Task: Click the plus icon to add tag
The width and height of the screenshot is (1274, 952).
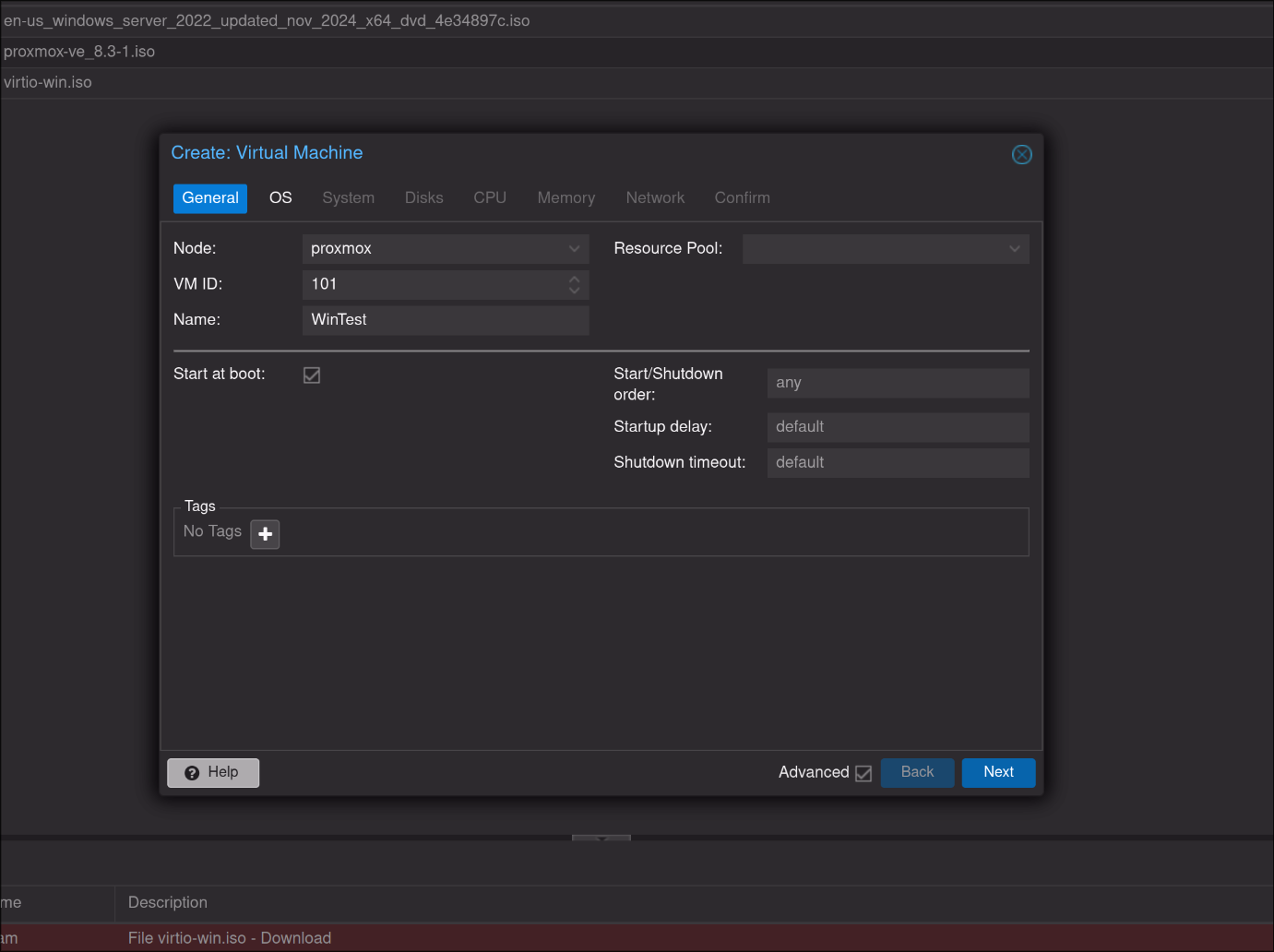Action: point(265,534)
